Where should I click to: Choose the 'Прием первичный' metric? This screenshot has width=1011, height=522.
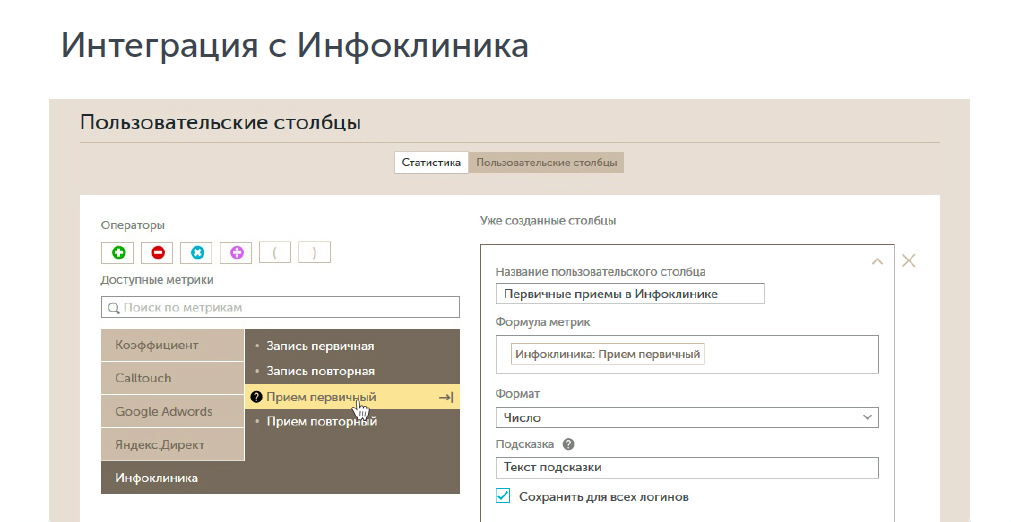(352, 397)
